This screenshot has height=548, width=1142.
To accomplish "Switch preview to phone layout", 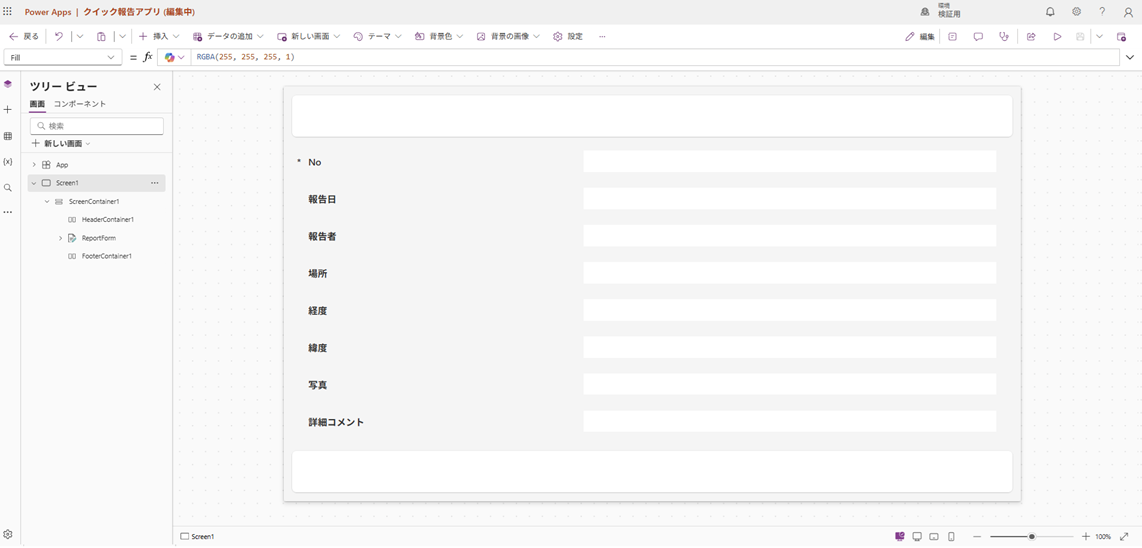I will 951,537.
